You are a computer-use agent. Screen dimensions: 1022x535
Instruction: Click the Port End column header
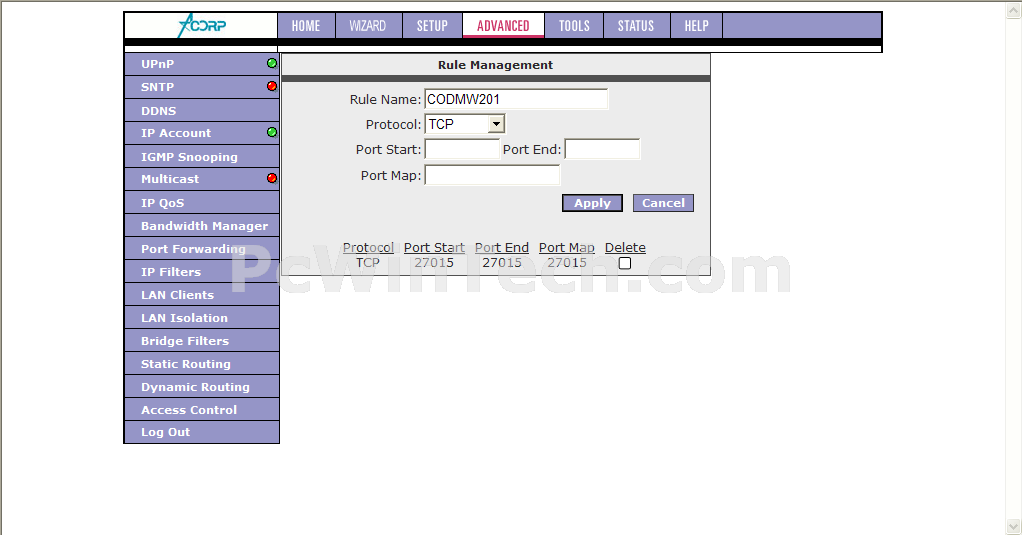502,248
